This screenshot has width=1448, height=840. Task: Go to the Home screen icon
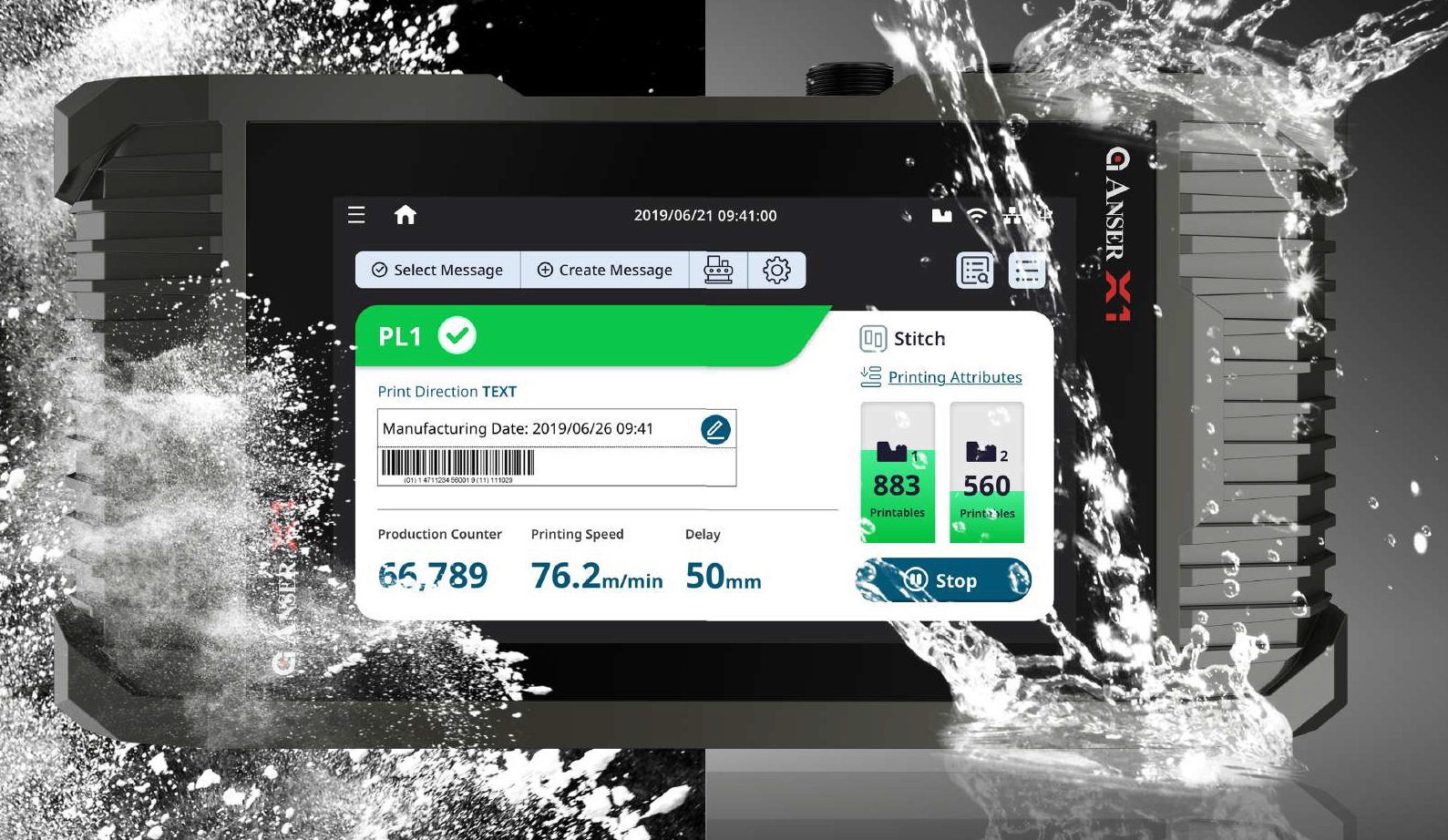(x=406, y=214)
